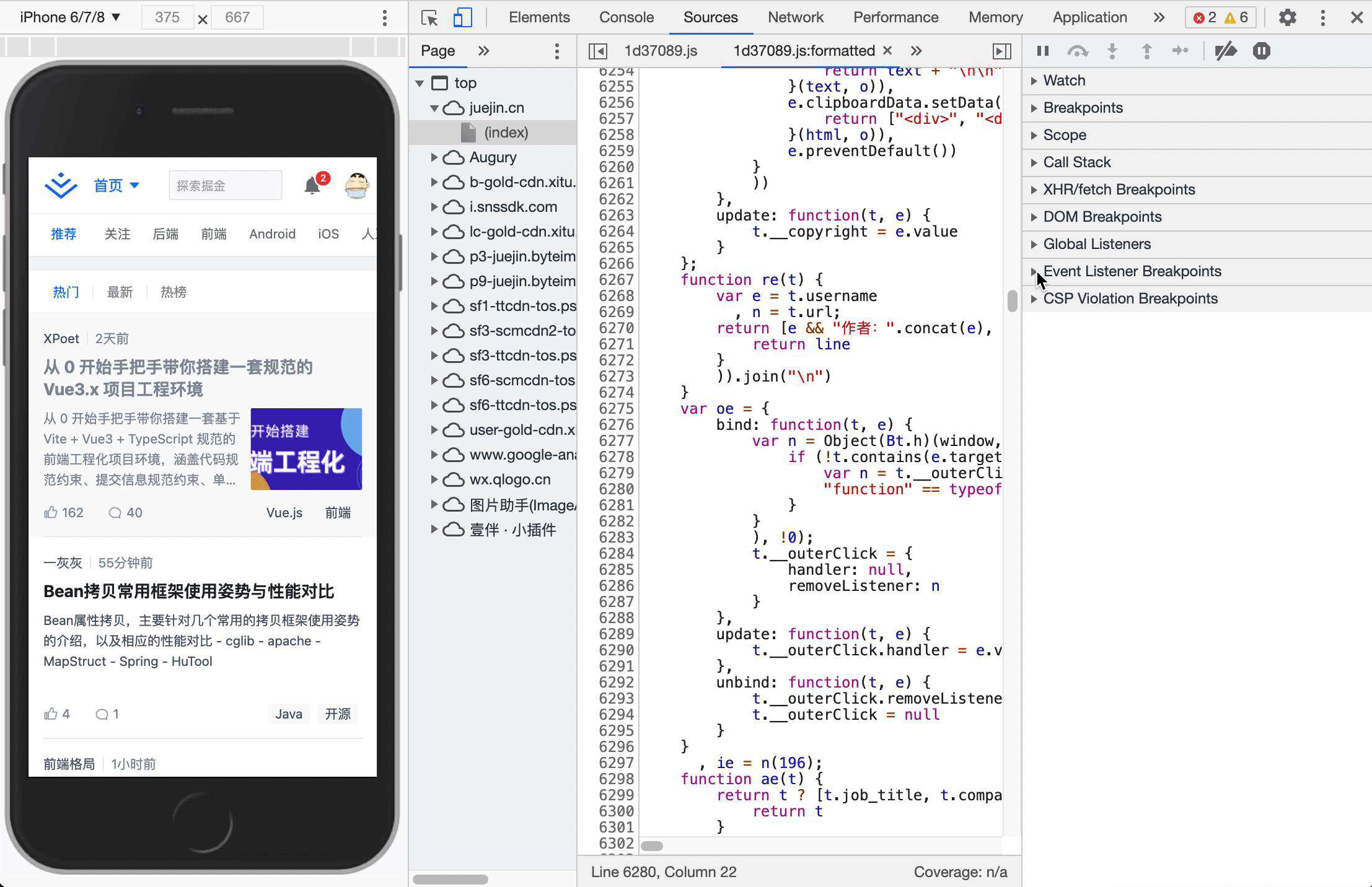
Task: Deactivate breakpoints toggle
Action: [1226, 51]
